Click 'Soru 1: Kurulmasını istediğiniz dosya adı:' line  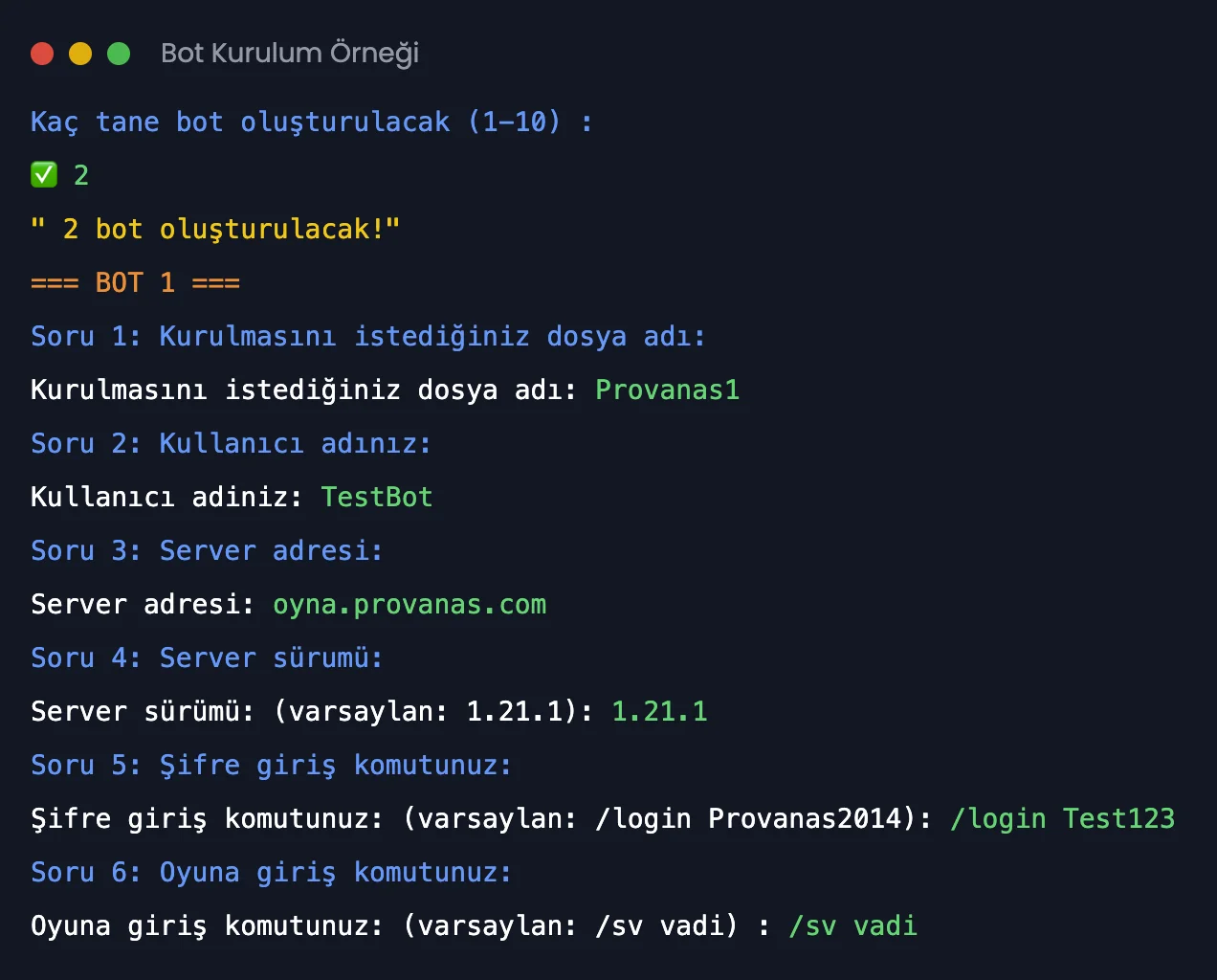tap(368, 337)
